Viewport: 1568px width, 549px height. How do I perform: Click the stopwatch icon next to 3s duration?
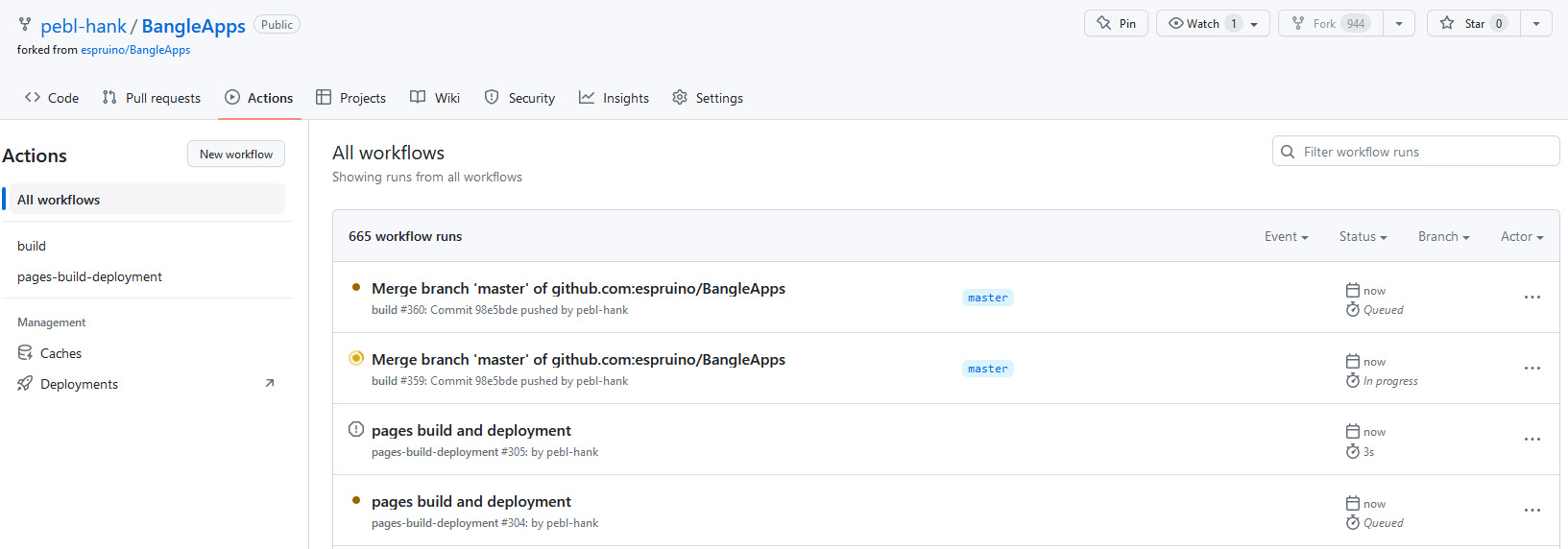(x=1352, y=451)
